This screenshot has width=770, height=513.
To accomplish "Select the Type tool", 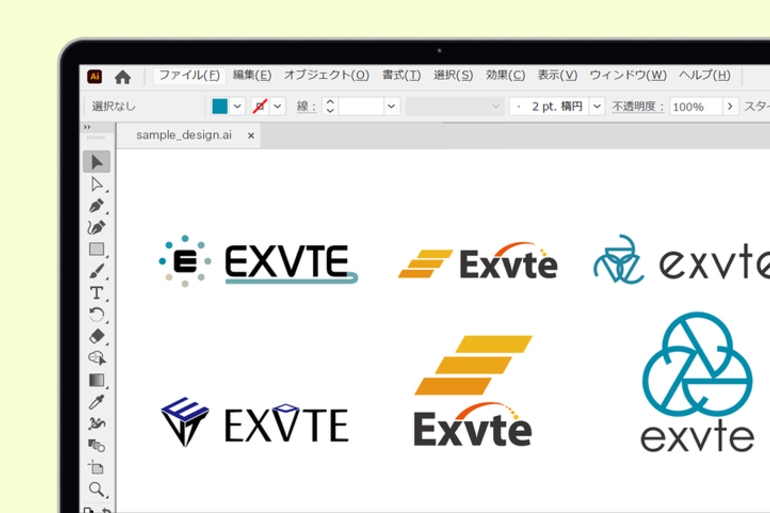I will (97, 293).
